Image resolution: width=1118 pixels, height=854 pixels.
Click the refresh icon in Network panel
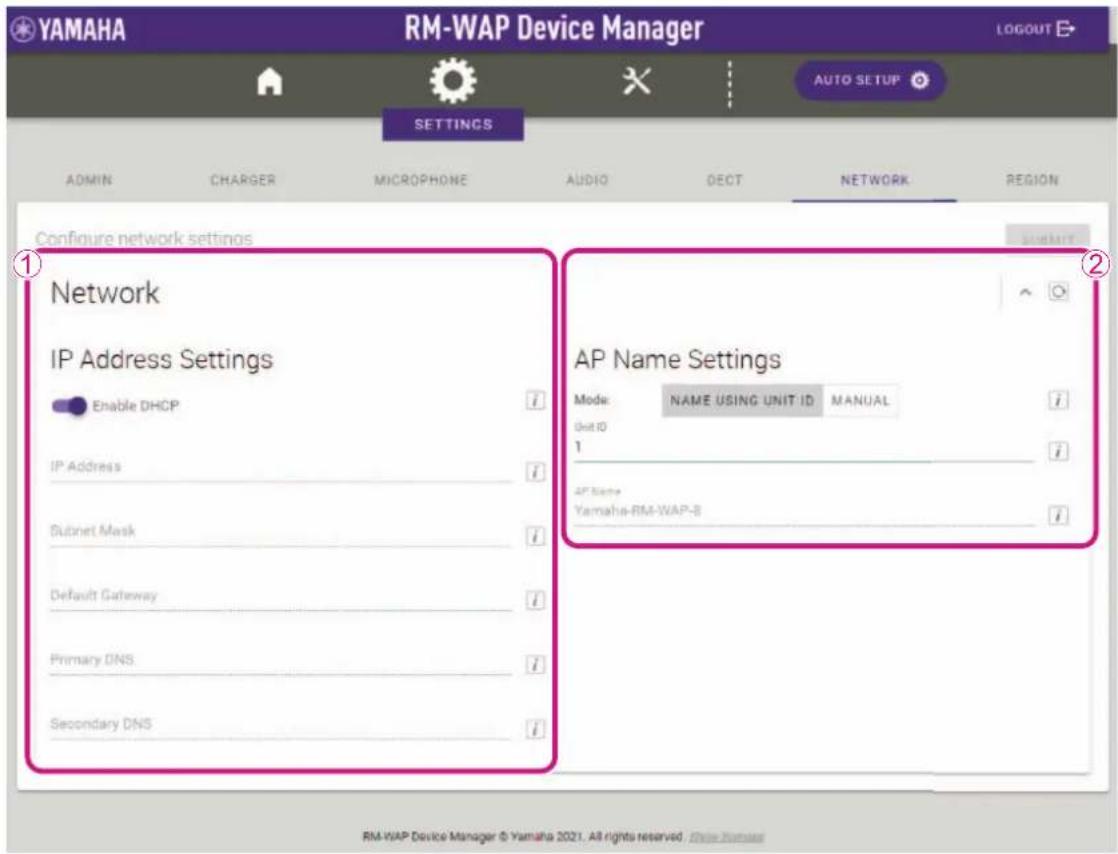click(x=1058, y=292)
